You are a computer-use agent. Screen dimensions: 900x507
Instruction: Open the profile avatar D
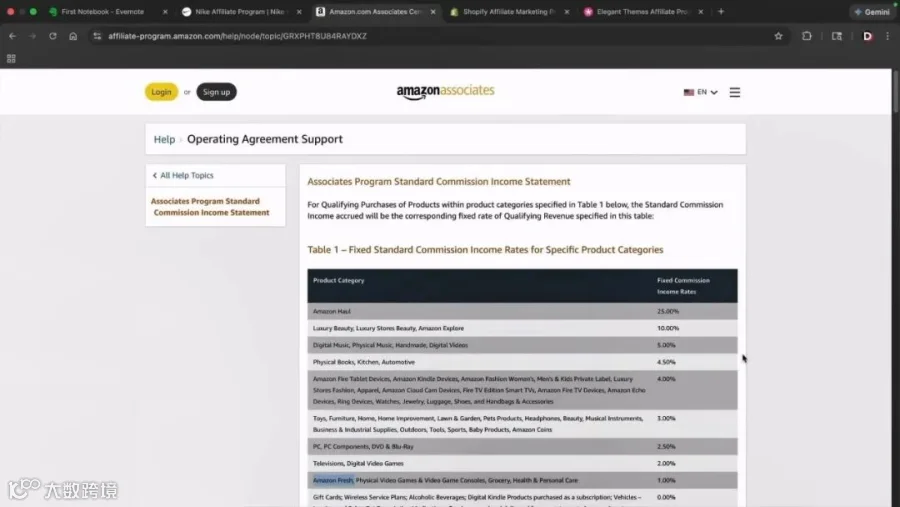[867, 36]
